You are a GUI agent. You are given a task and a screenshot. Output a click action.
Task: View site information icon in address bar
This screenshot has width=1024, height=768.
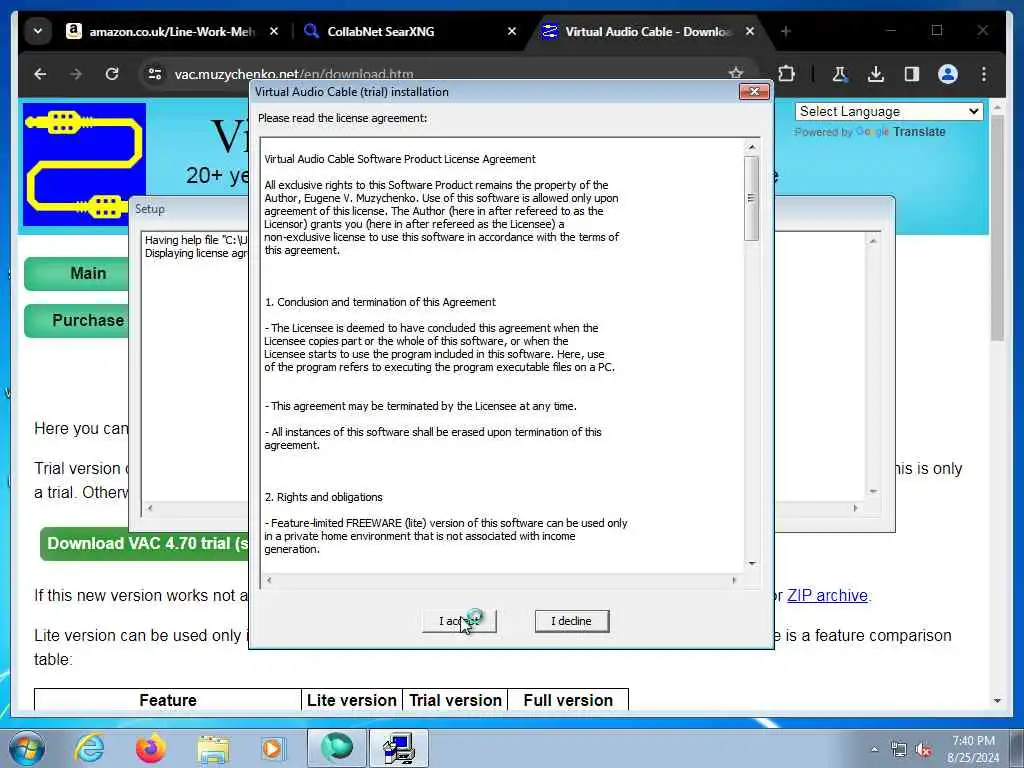tap(155, 74)
